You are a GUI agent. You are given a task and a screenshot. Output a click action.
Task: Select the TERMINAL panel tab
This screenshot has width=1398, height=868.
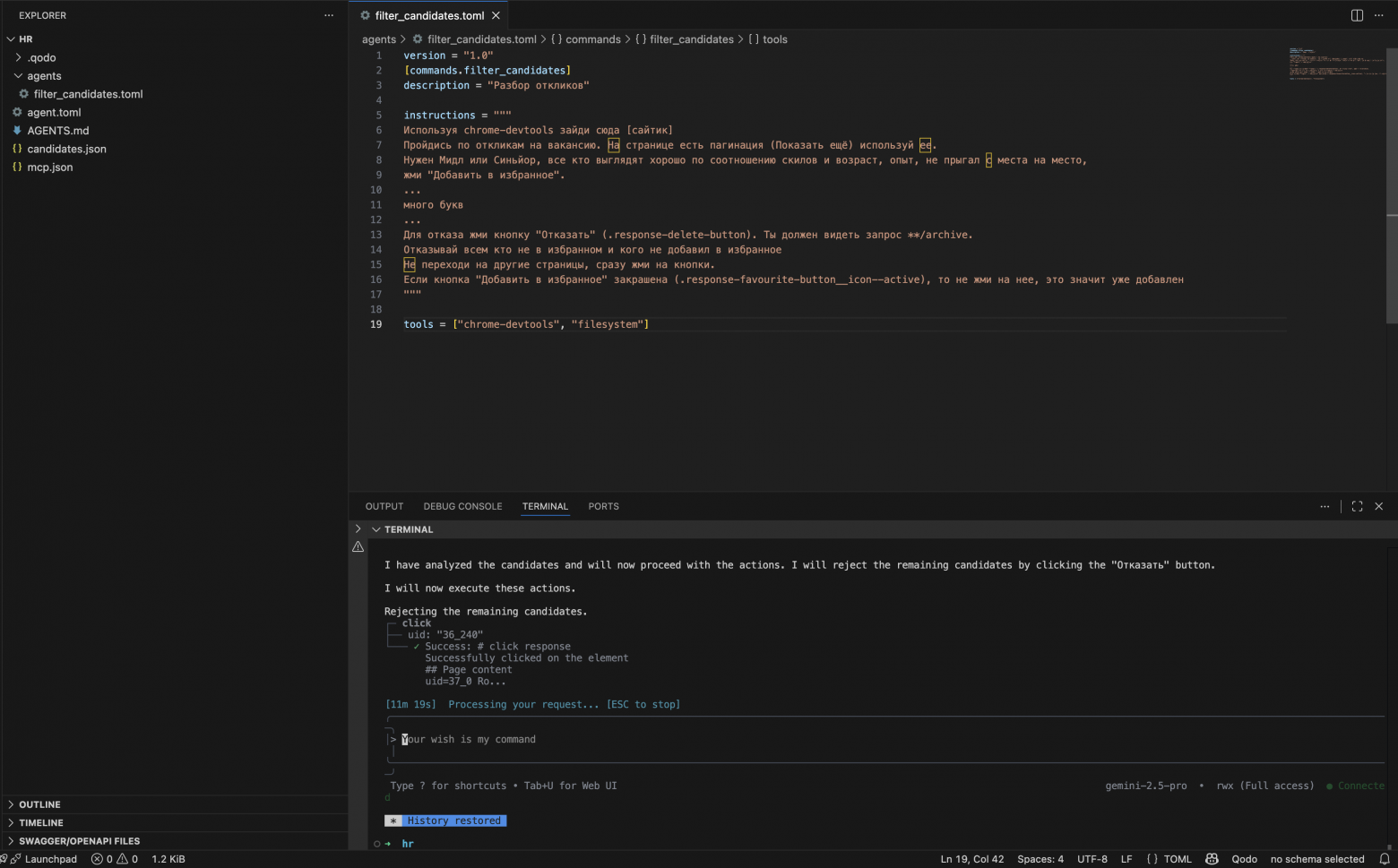(545, 506)
